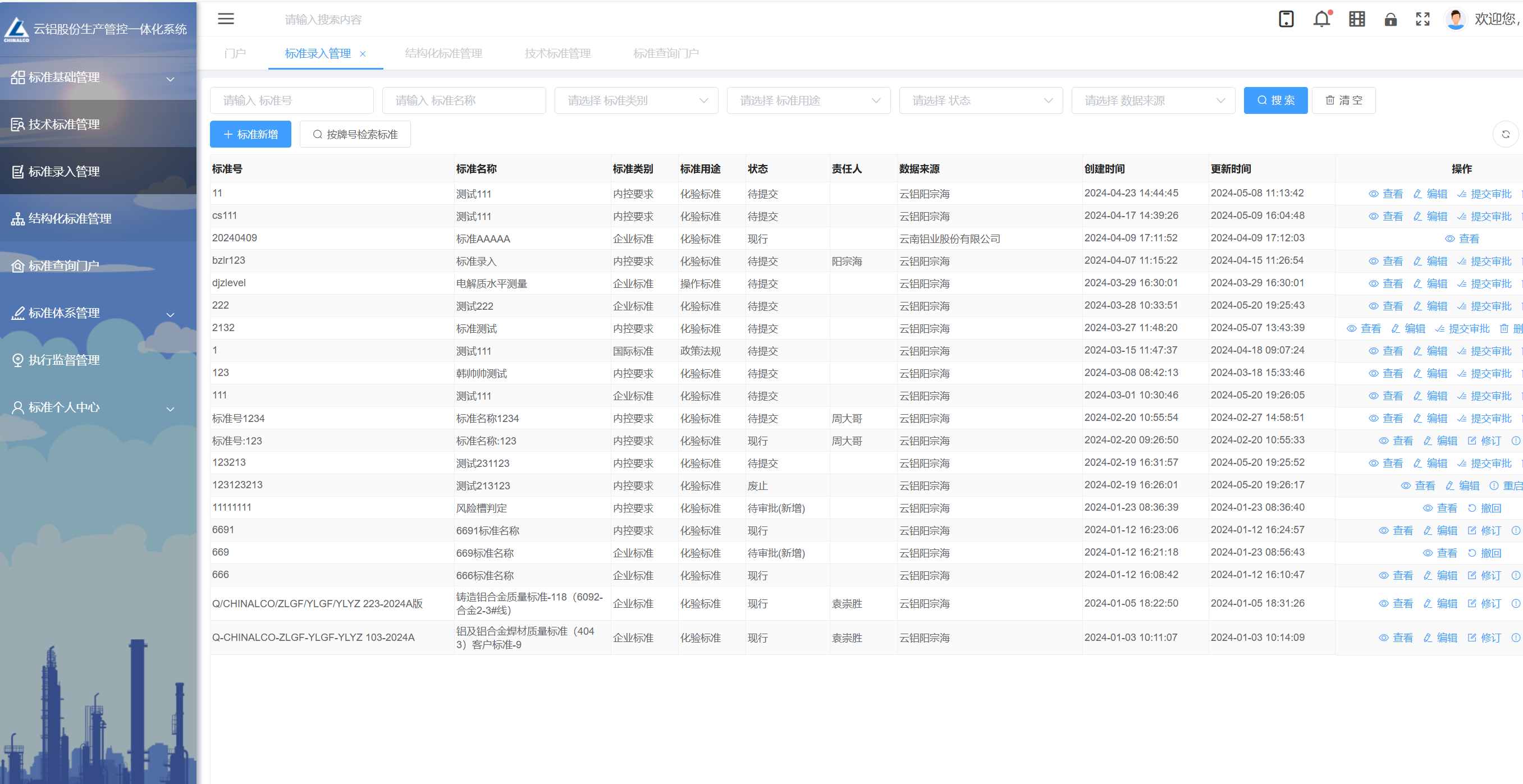
Task: Open the grid apps icon in header
Action: pyautogui.click(x=1356, y=19)
